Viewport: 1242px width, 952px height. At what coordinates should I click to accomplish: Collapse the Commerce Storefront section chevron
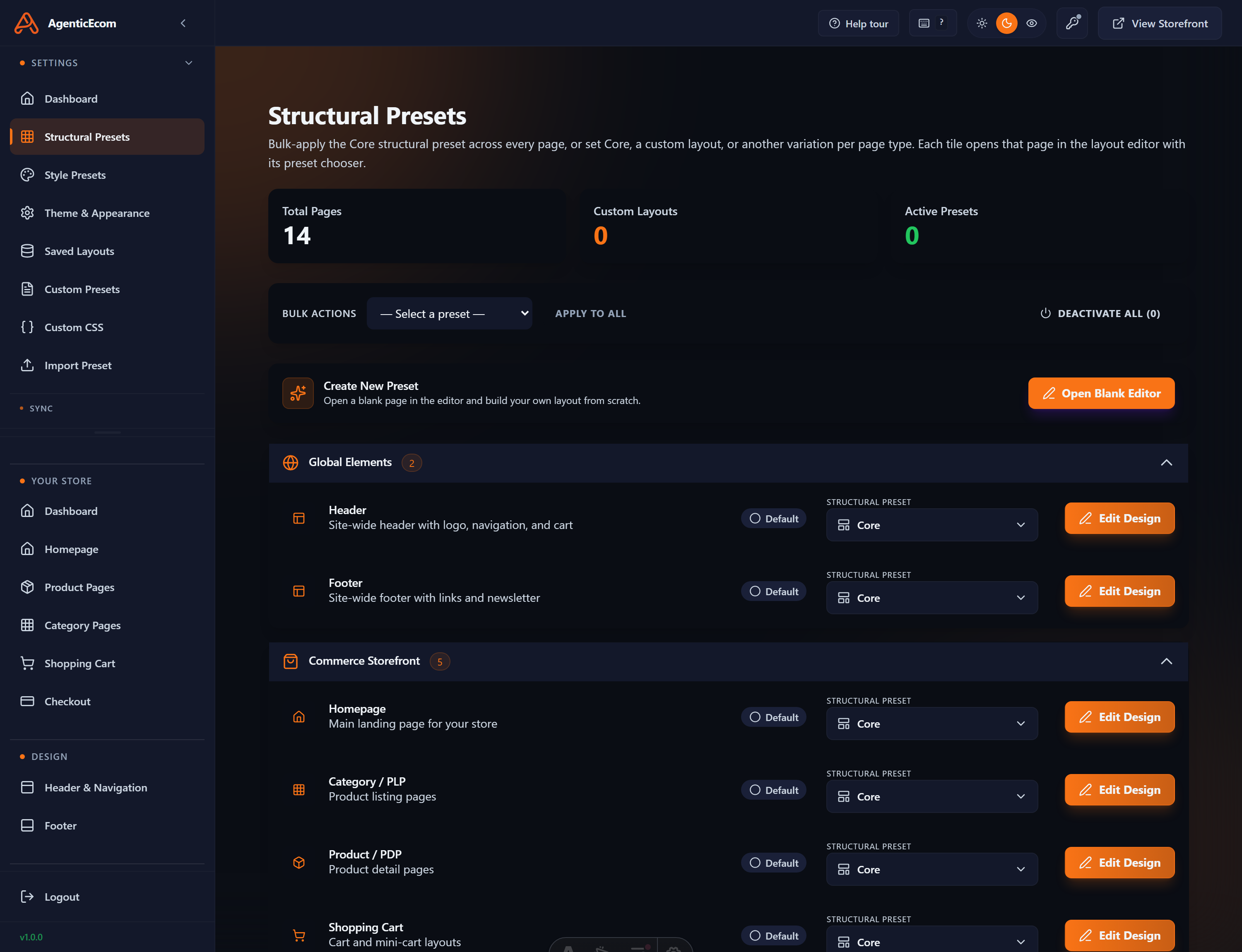[1166, 661]
